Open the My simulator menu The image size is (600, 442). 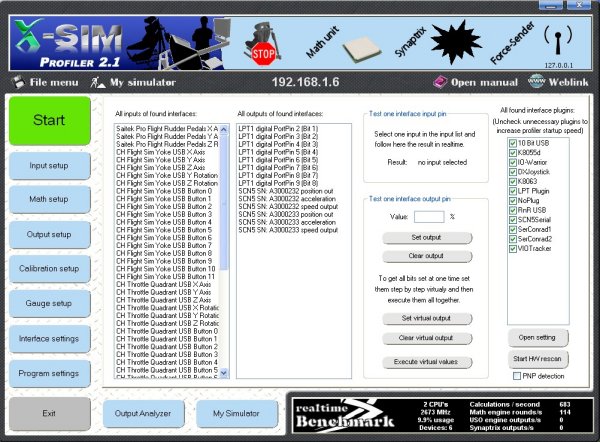pos(143,82)
